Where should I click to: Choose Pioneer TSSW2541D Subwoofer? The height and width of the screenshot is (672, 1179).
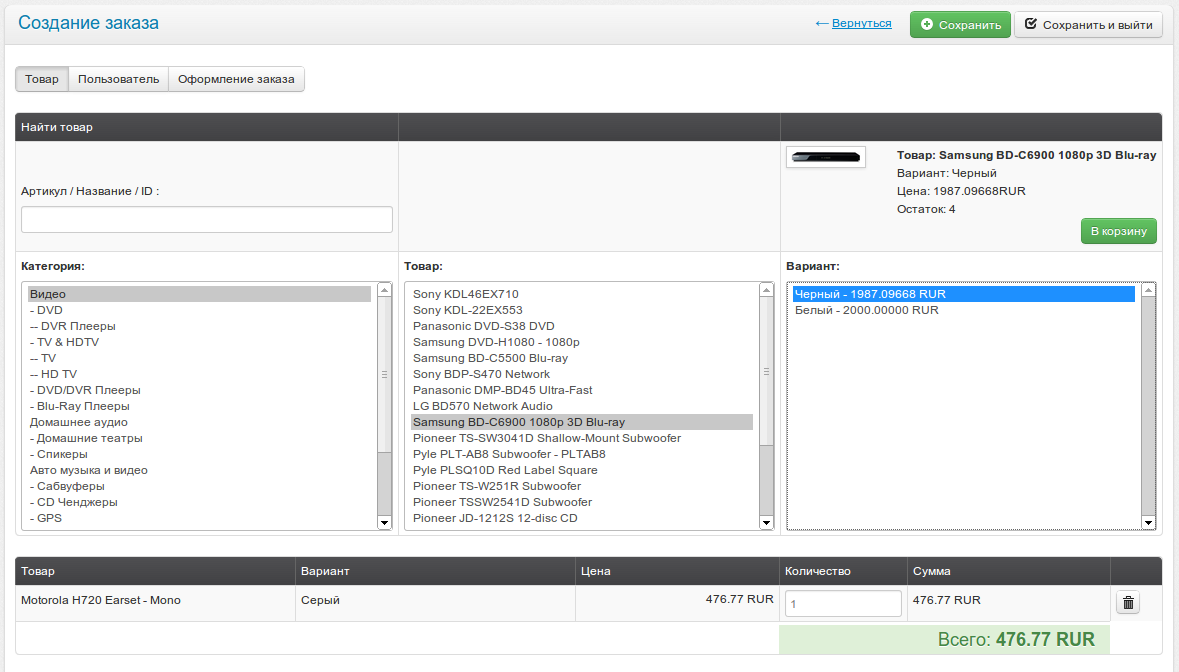(582, 502)
